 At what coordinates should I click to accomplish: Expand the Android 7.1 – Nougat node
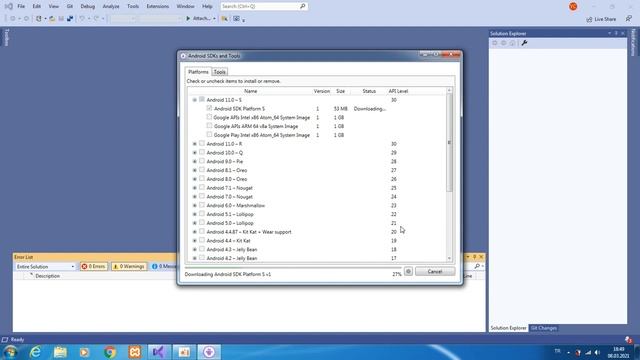pyautogui.click(x=195, y=188)
